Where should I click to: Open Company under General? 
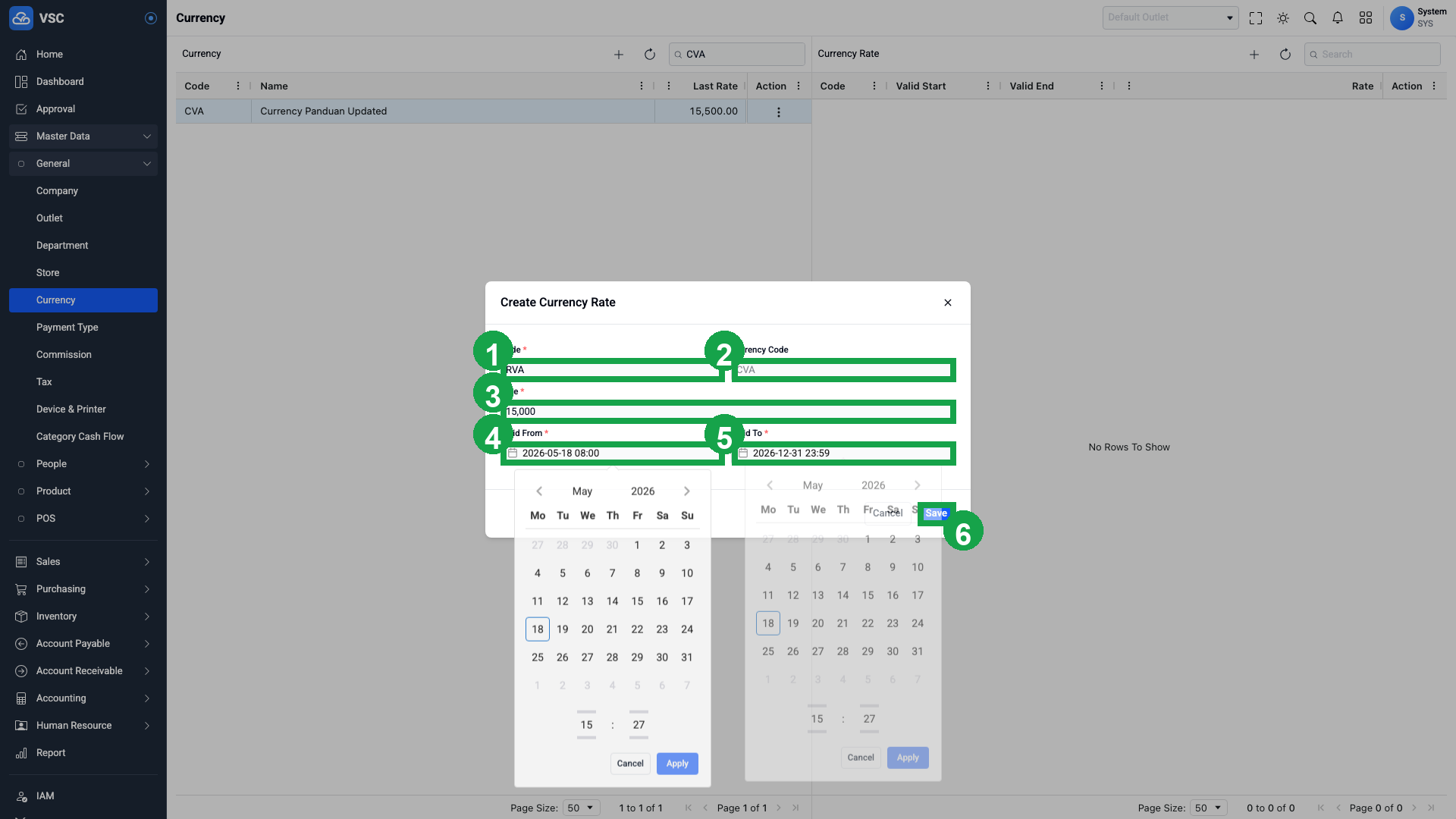83,191
